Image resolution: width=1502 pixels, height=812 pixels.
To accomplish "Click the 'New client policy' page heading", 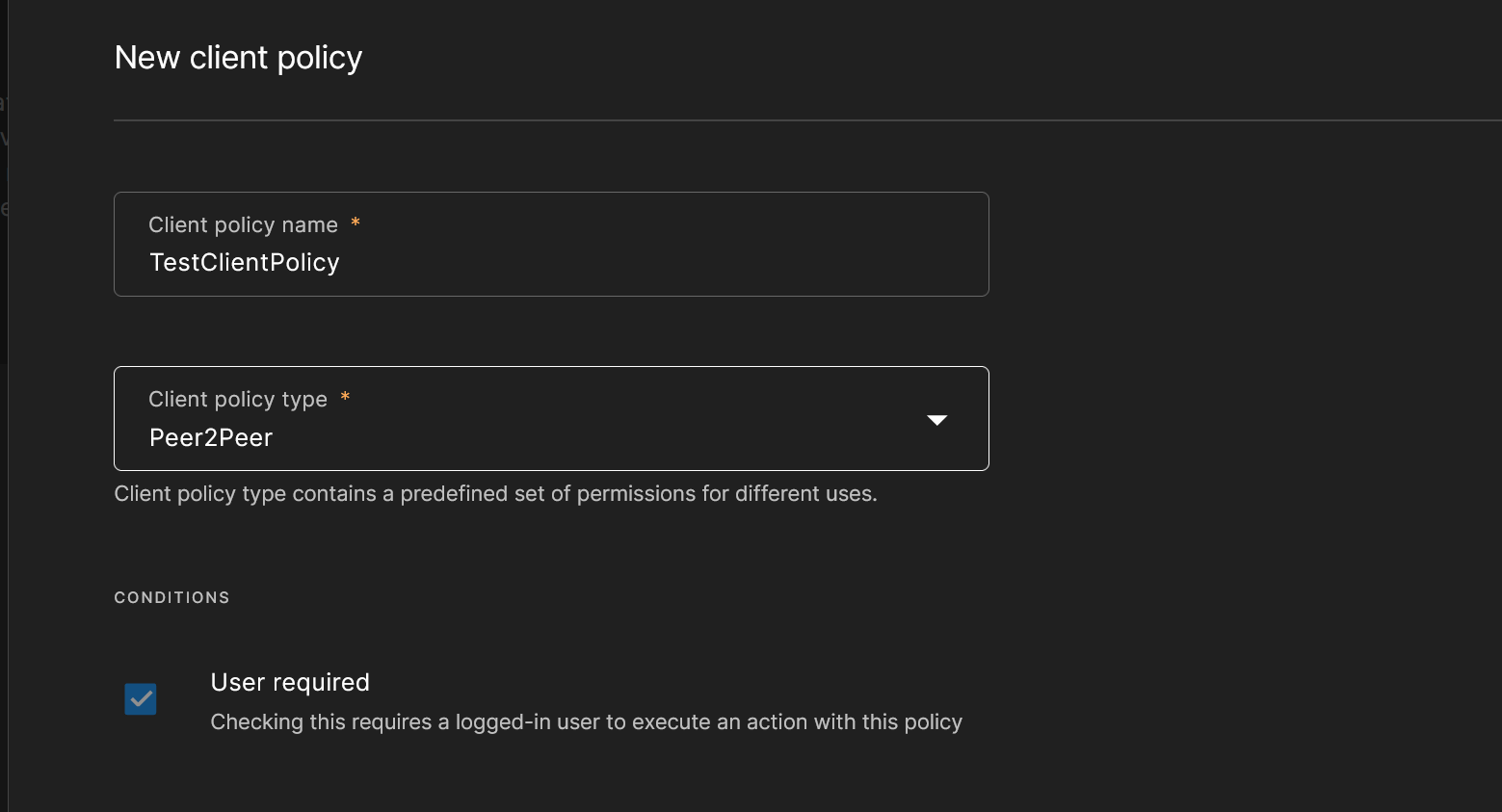I will pos(238,58).
